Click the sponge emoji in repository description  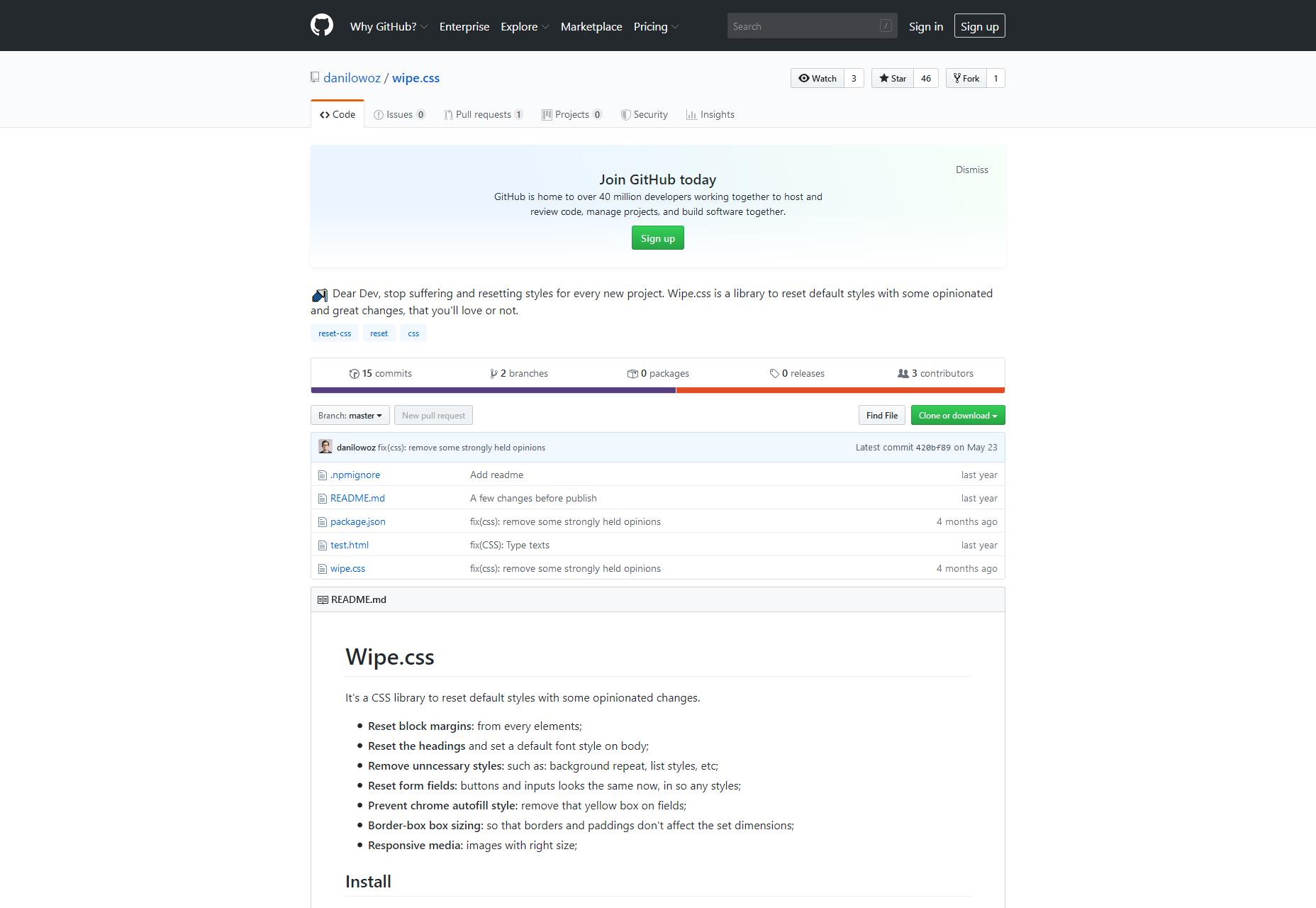coord(319,294)
